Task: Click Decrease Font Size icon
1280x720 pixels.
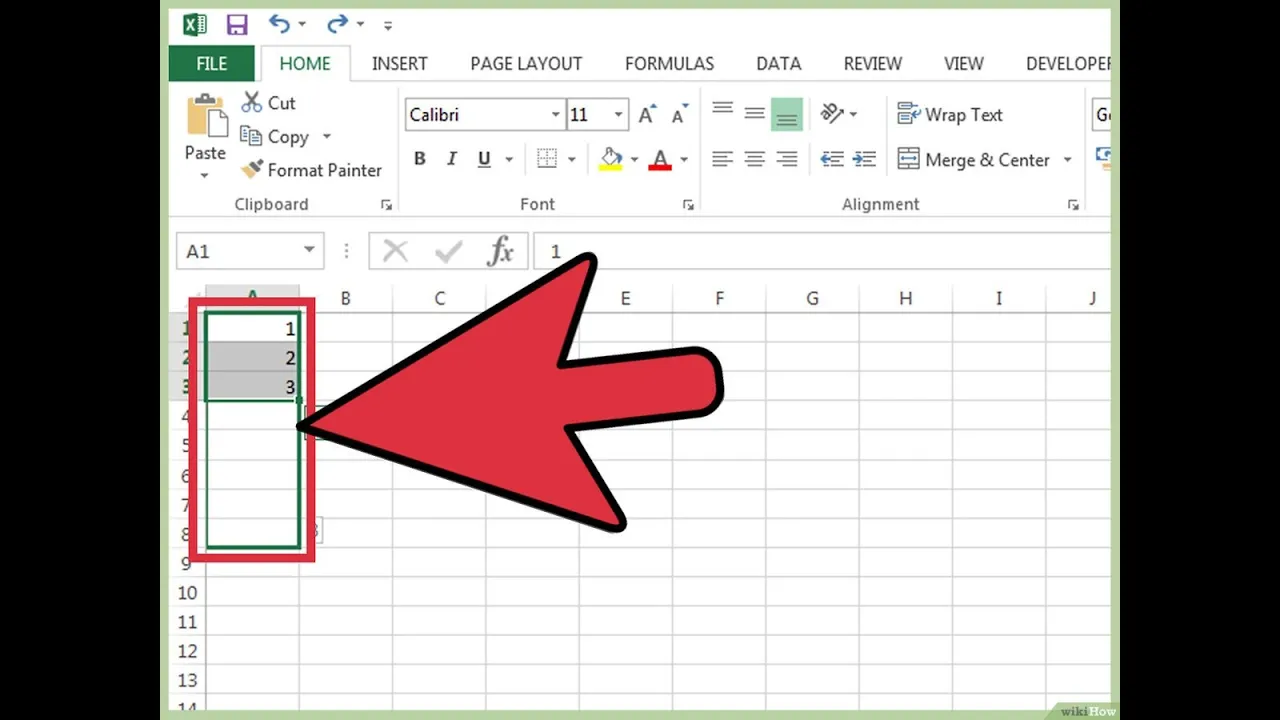Action: [680, 115]
